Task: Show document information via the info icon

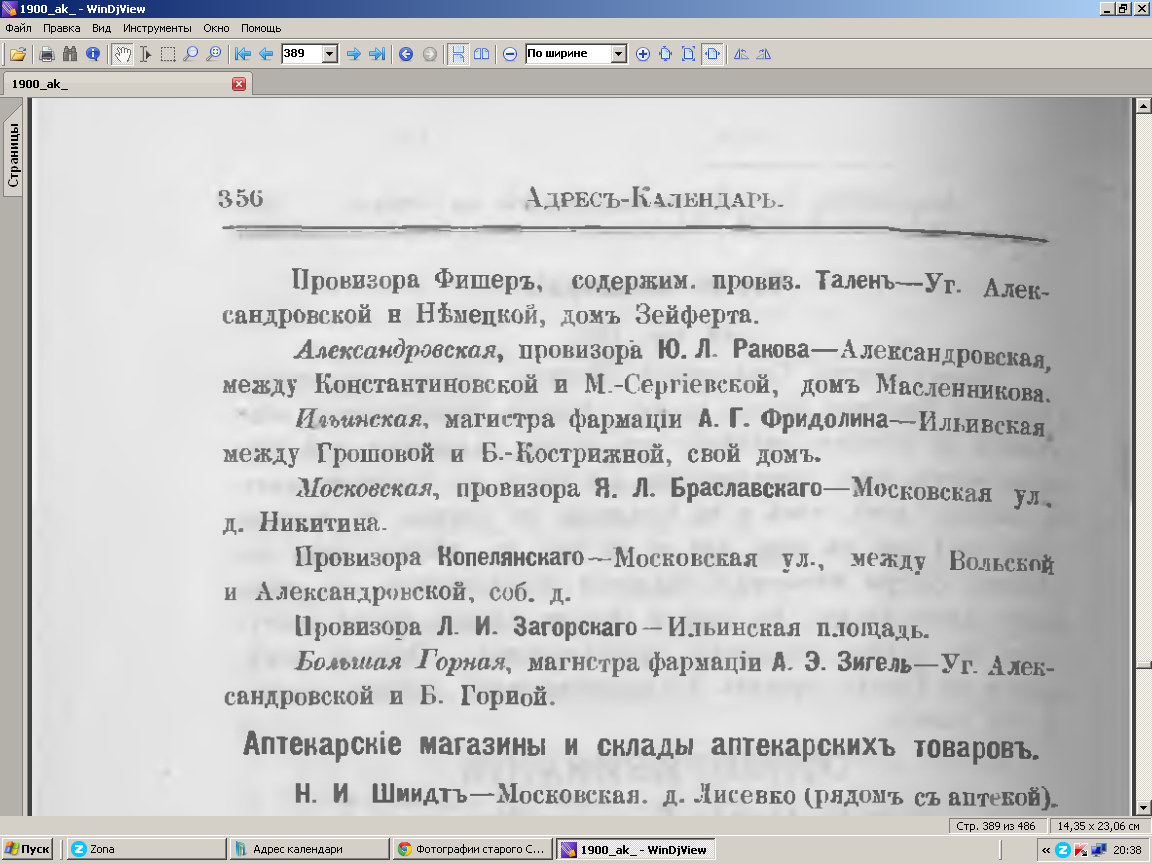Action: coord(92,54)
